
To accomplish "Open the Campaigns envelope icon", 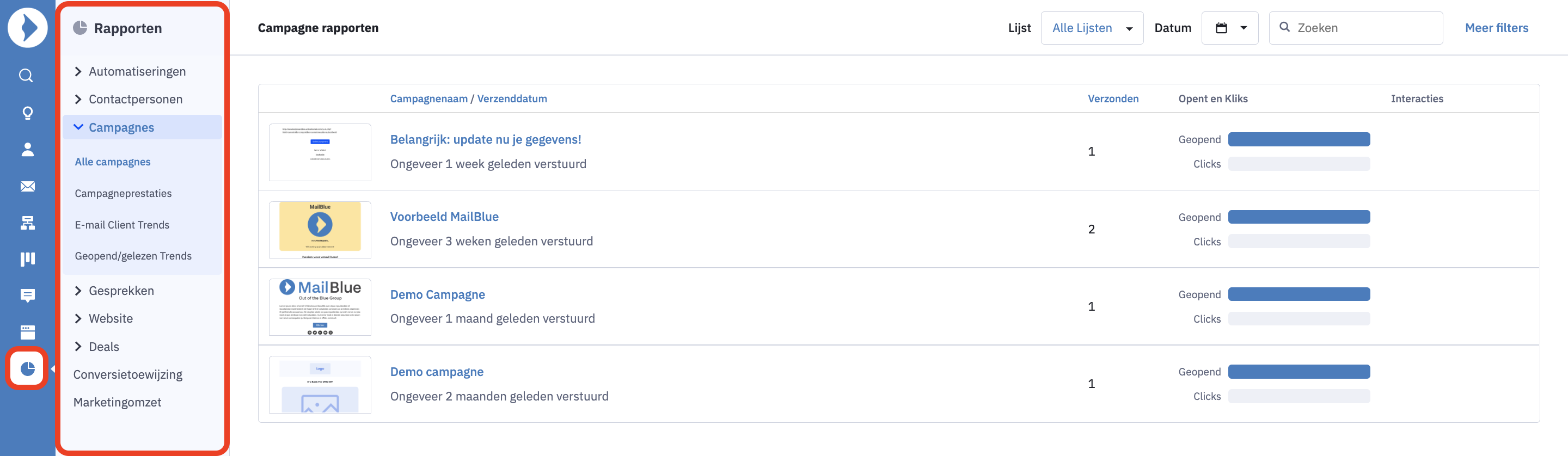I will click(x=27, y=186).
